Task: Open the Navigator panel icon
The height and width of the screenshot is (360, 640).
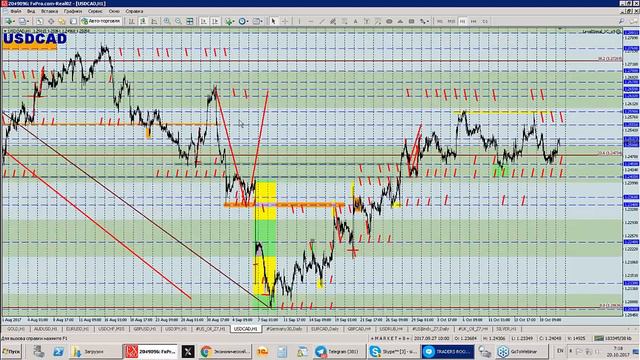Action: (x=62, y=21)
